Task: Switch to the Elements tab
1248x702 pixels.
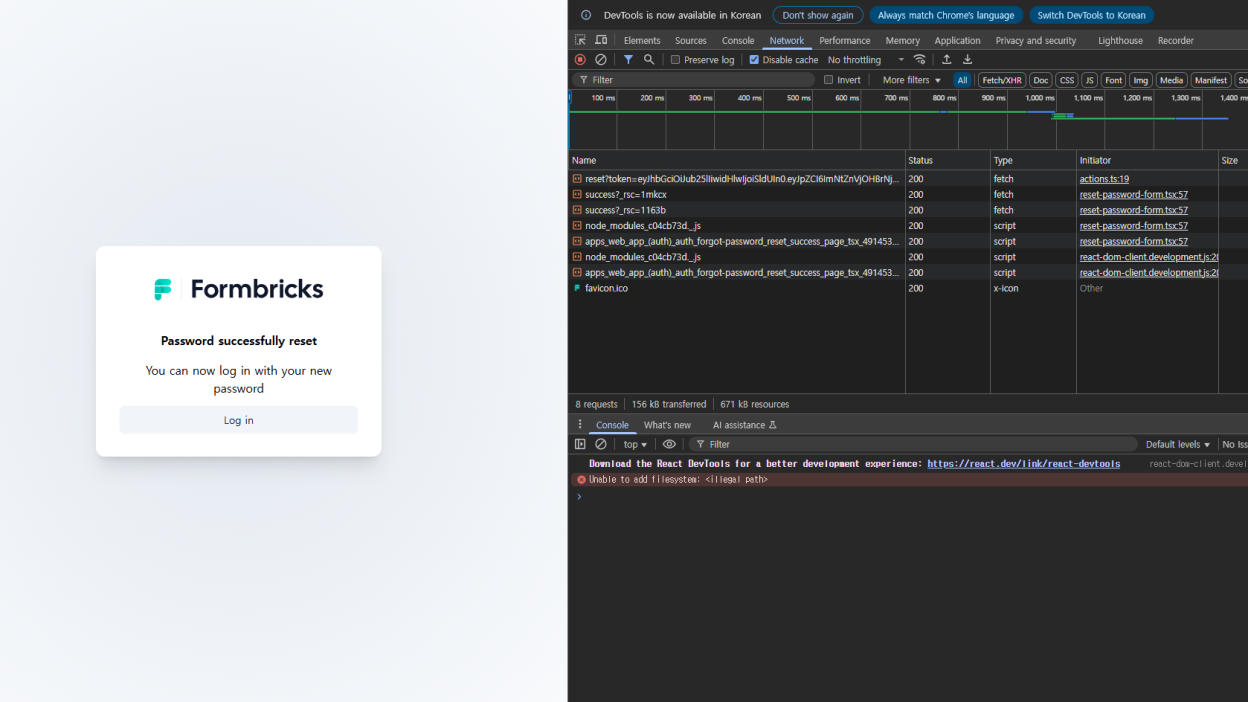Action: tap(642, 40)
